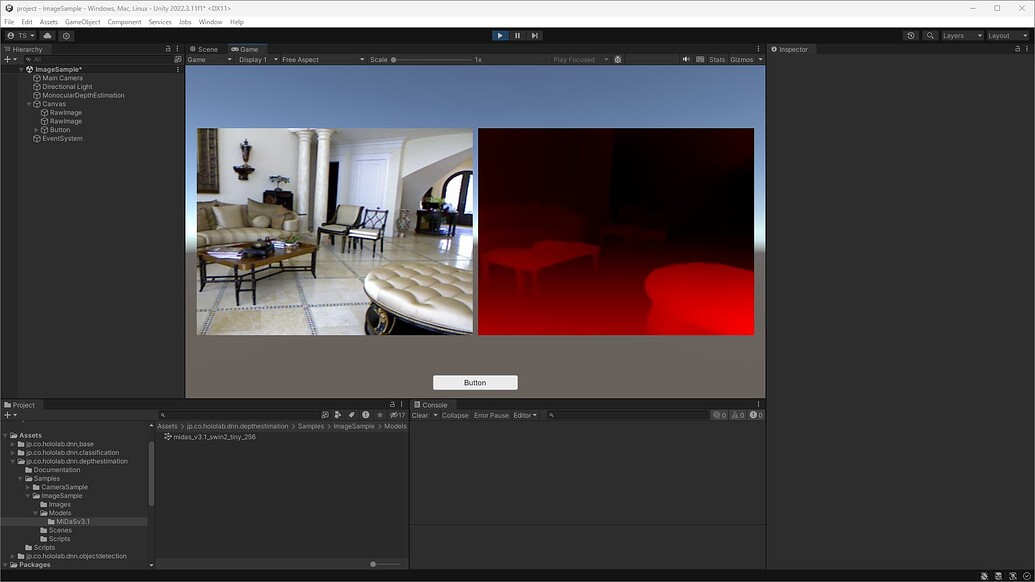The width and height of the screenshot is (1035, 582).
Task: Enable Collapse in the Console
Action: pos(455,415)
